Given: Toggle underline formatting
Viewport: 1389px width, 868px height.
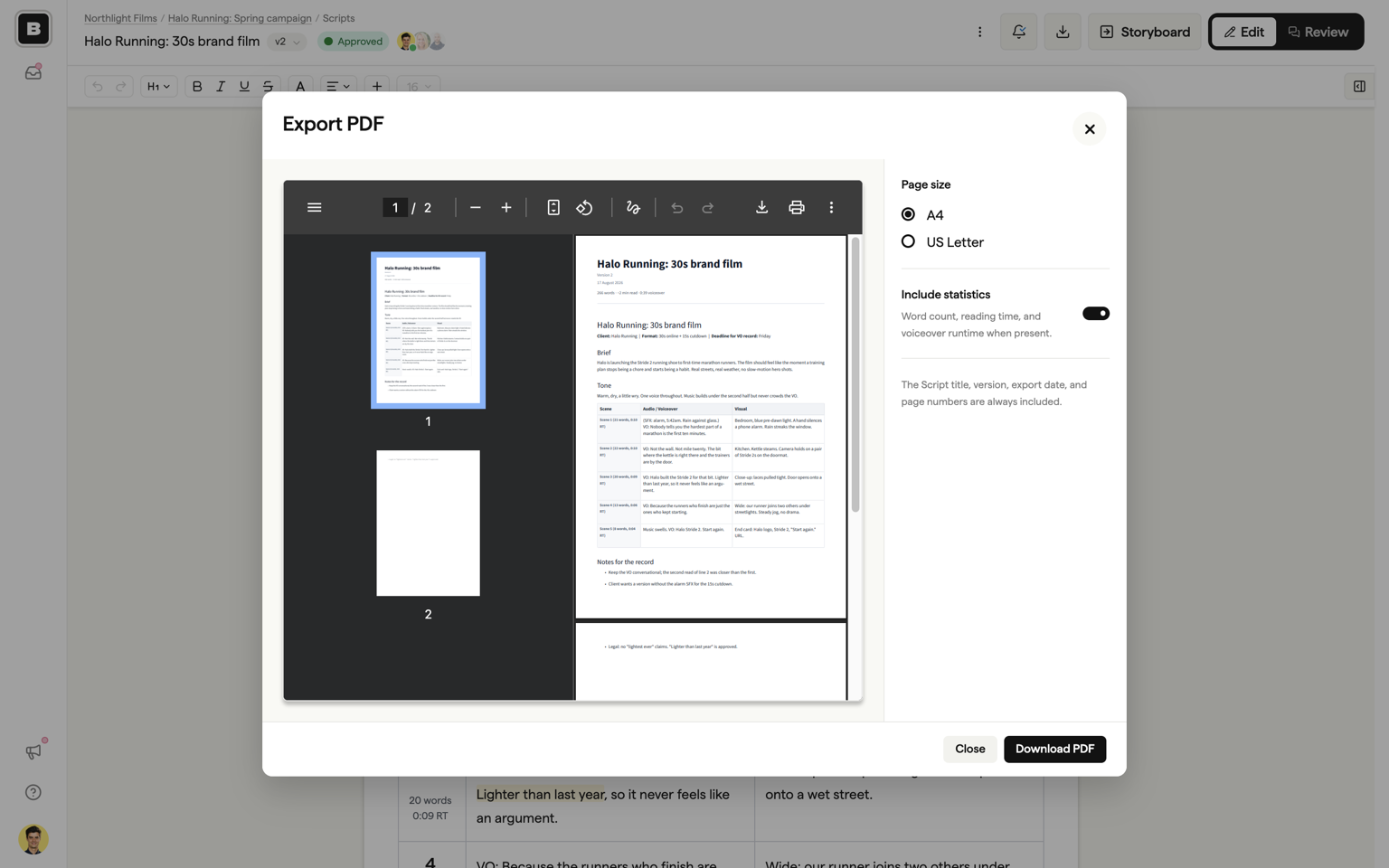Looking at the screenshot, I should tap(244, 87).
